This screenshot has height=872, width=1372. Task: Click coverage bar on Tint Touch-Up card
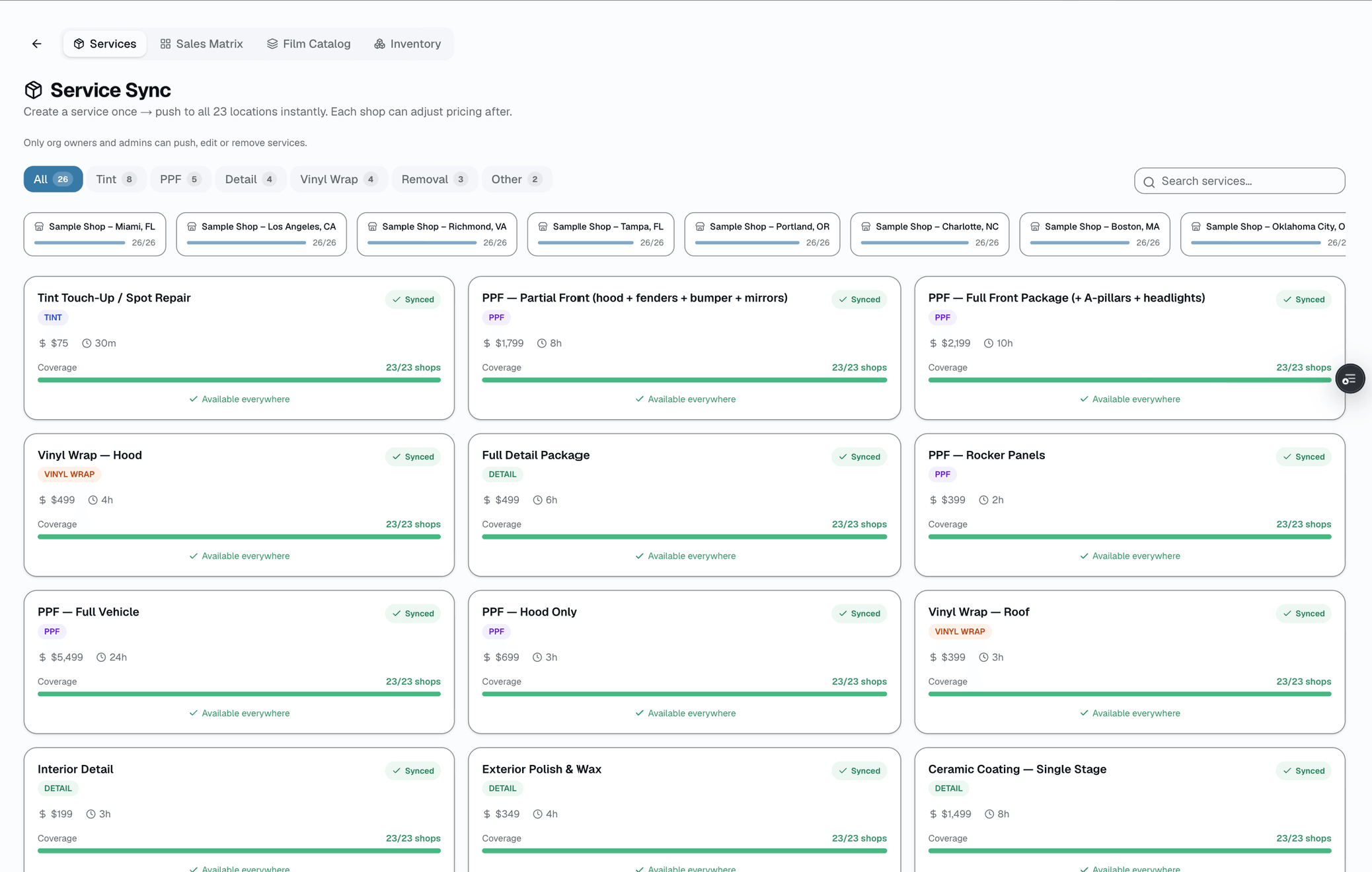tap(239, 380)
